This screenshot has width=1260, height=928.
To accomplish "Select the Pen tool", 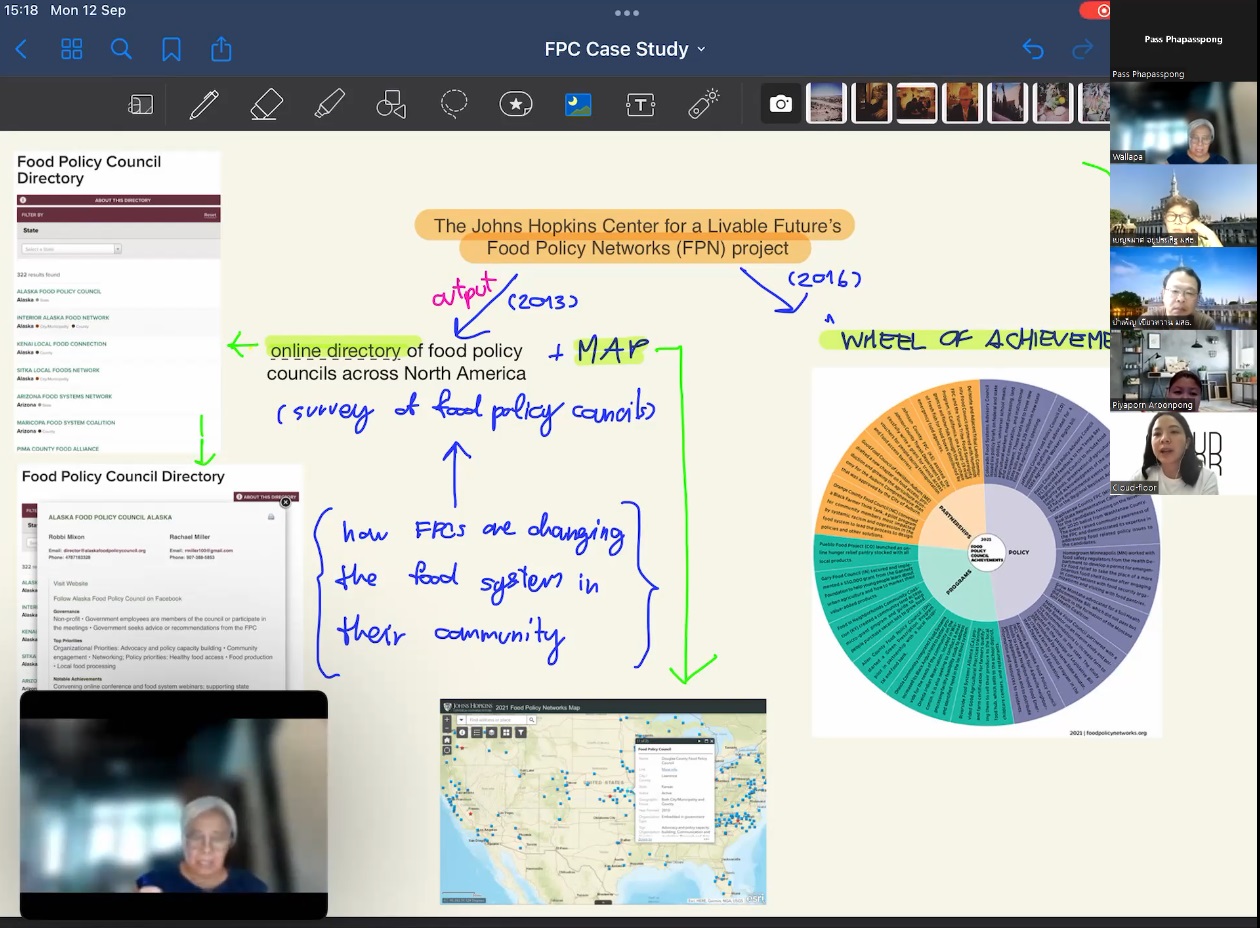I will coord(204,104).
